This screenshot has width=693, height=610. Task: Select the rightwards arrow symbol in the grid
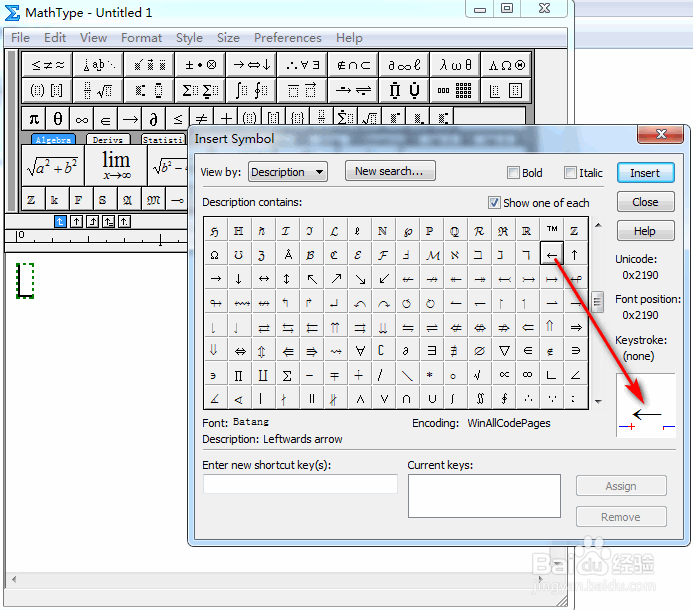pyautogui.click(x=216, y=279)
